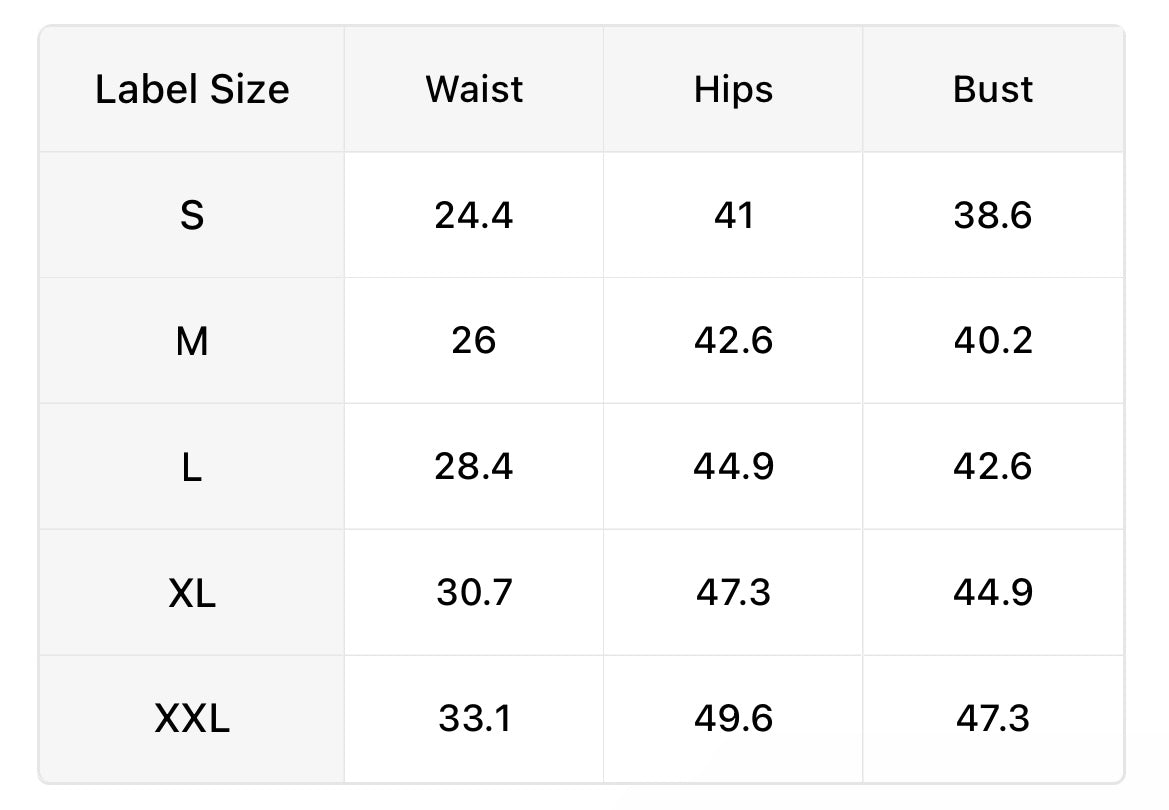Click the Hips column header
This screenshot has width=1169, height=810.
tap(733, 90)
